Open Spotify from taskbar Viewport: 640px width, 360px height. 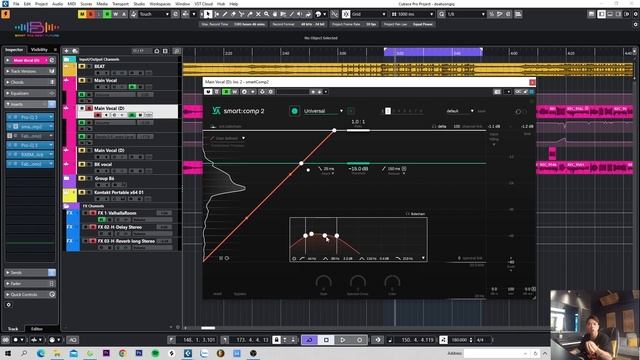pos(155,353)
